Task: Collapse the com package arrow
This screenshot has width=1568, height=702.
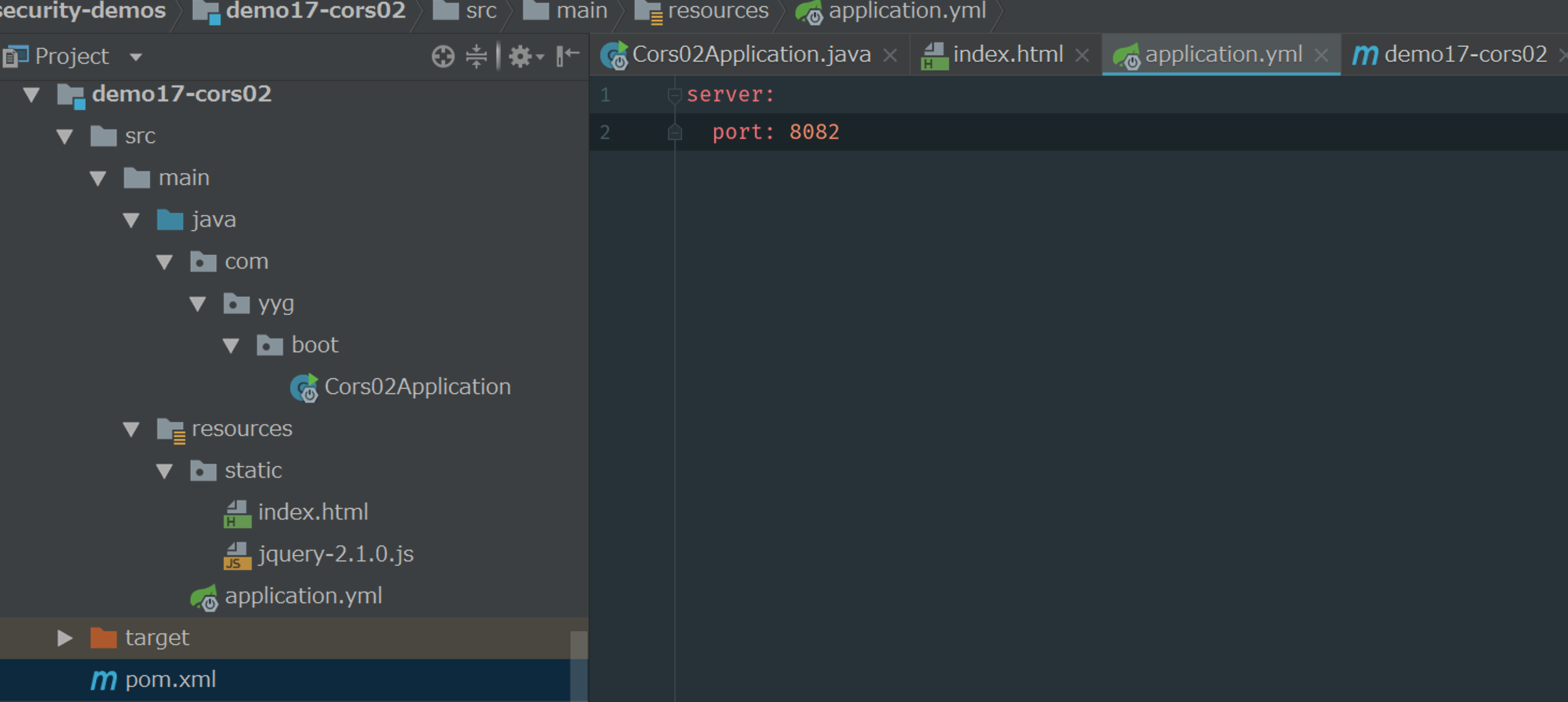Action: [165, 262]
